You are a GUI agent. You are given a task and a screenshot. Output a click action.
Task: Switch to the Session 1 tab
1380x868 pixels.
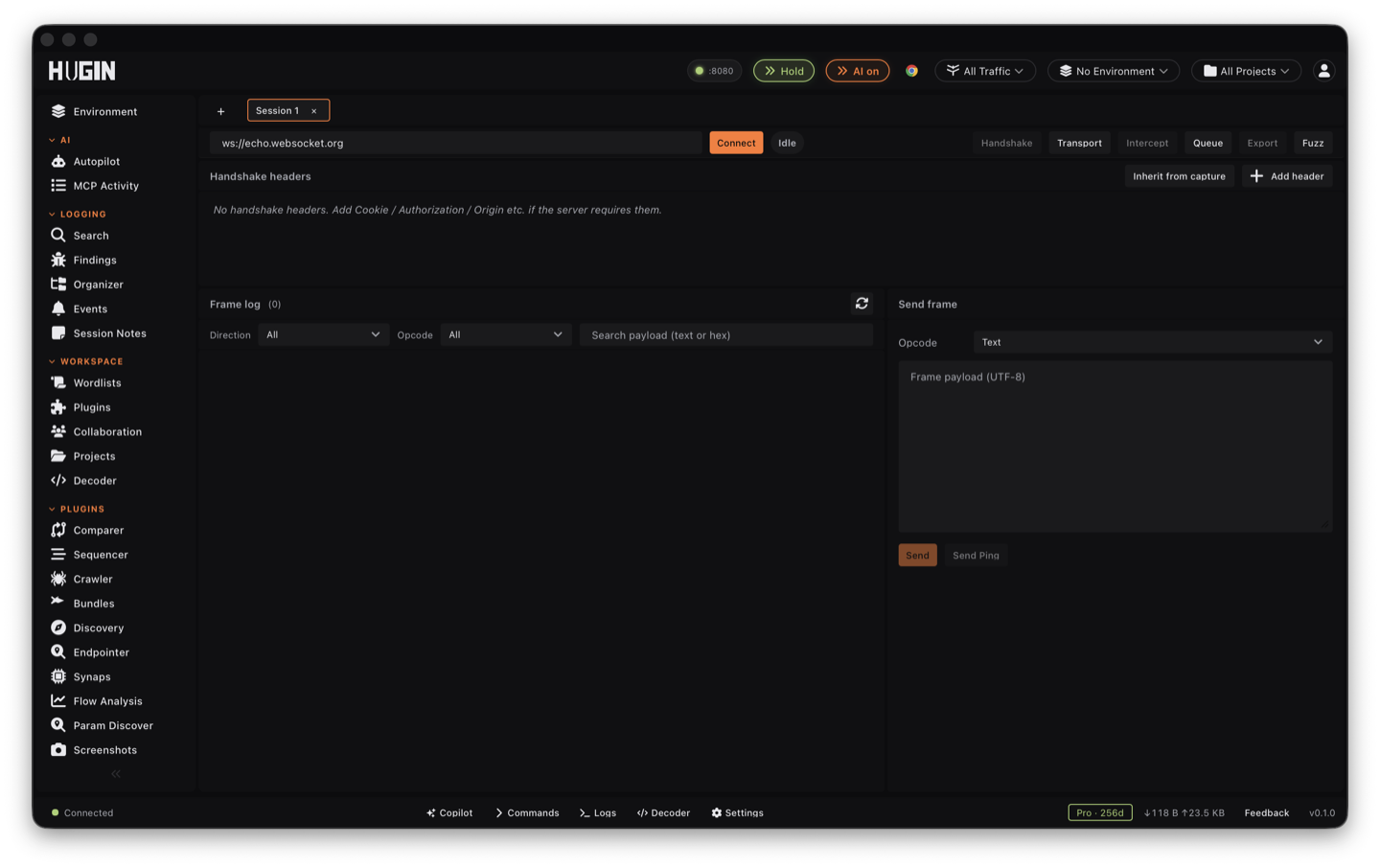(287, 110)
